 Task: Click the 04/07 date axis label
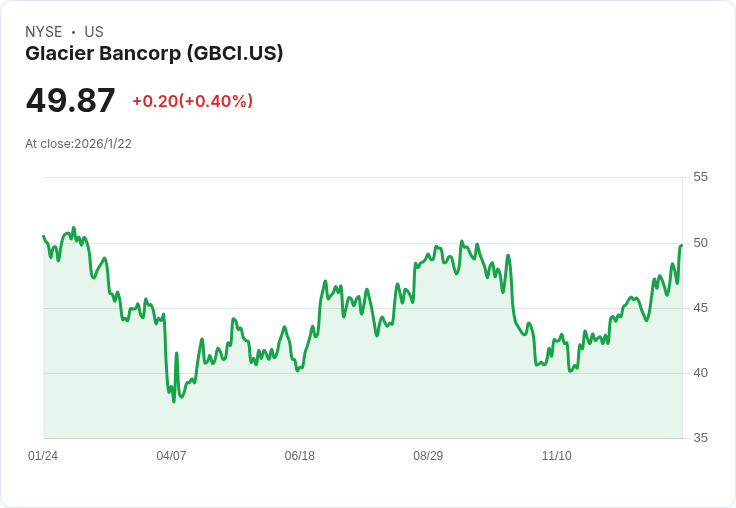(x=171, y=456)
